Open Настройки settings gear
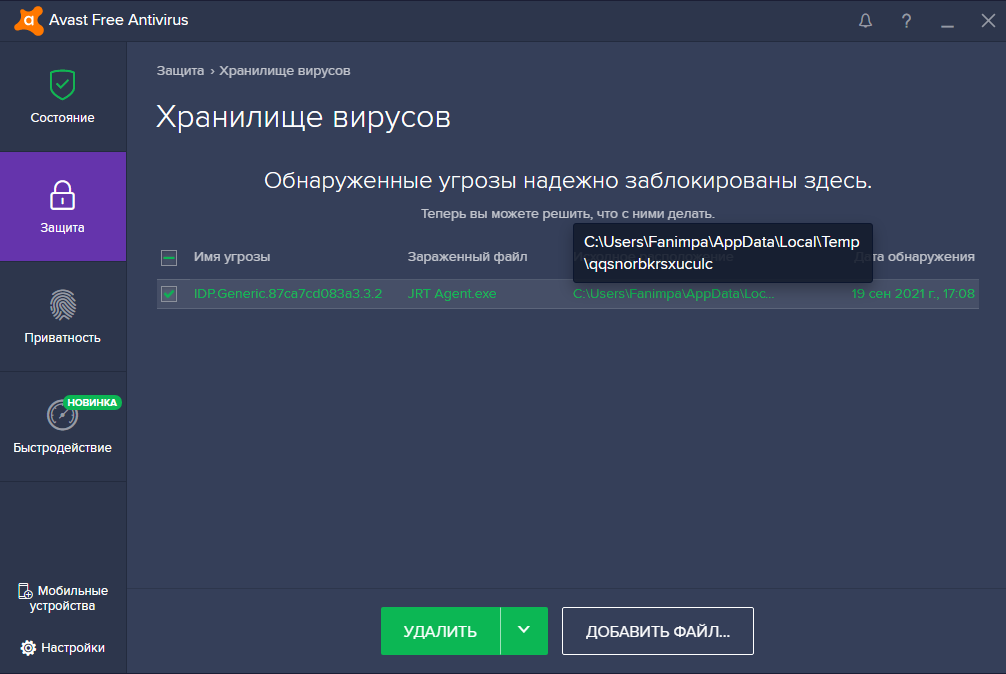The image size is (1006, 674). [63, 648]
